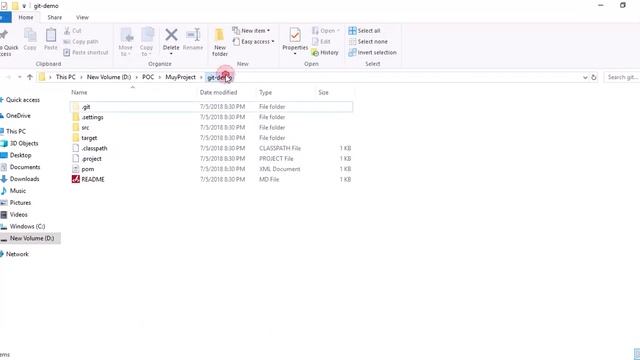Select the target folder
Viewport: 640px width, 360px height.
[x=211, y=138]
